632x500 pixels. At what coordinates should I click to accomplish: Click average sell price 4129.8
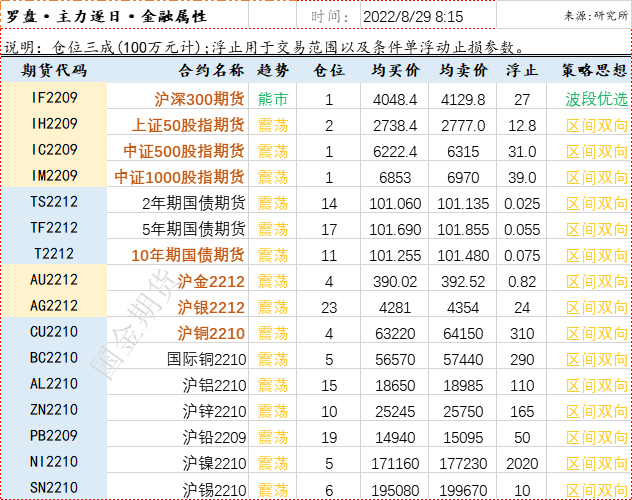pos(463,100)
